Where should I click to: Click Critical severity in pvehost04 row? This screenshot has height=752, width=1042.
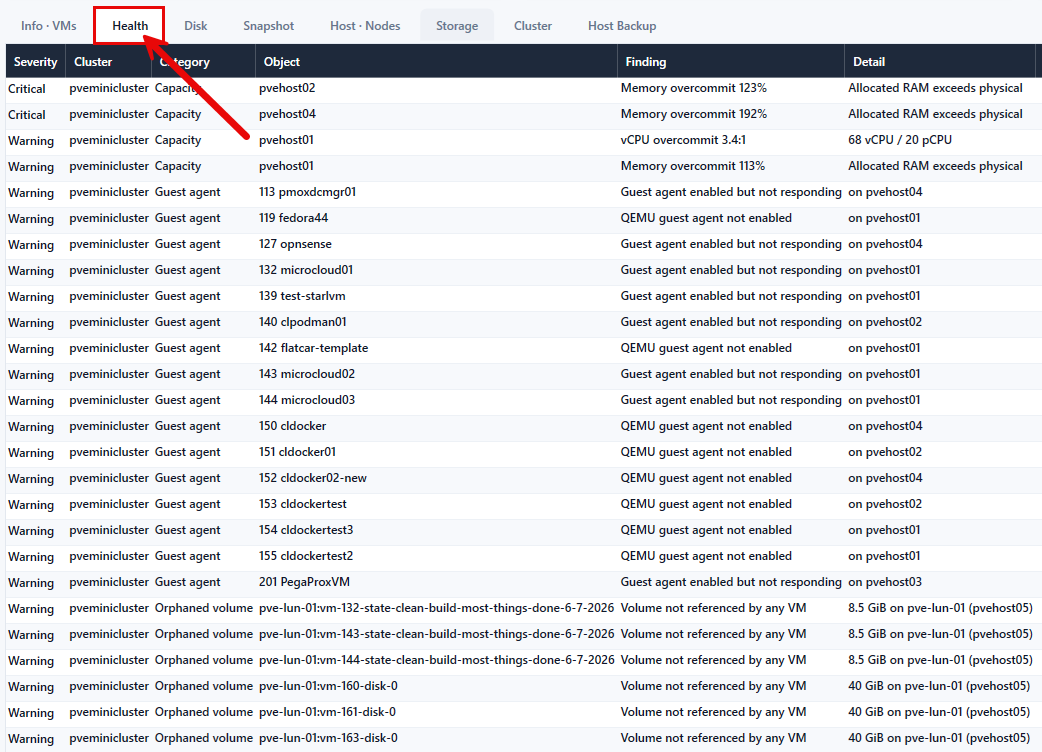click(27, 114)
